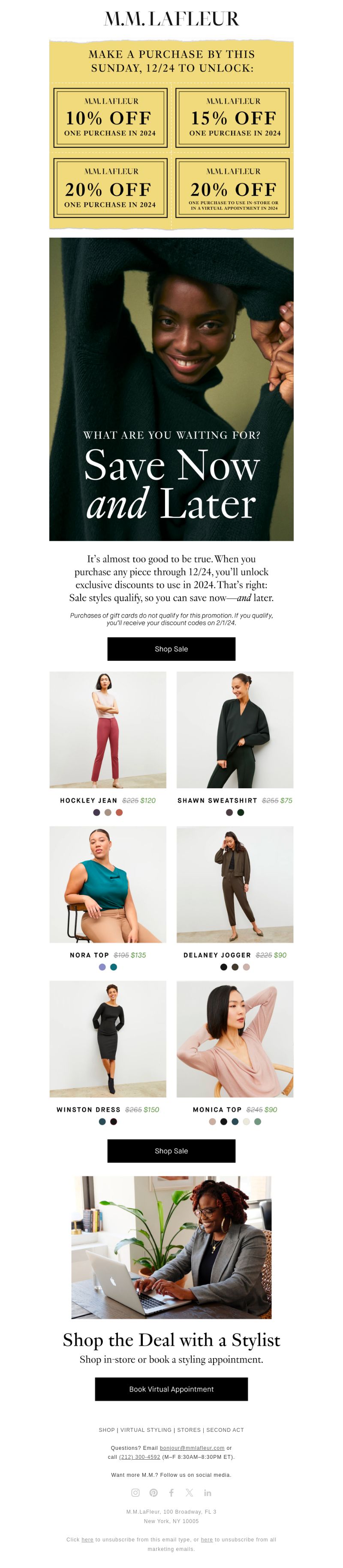This screenshot has width=343, height=1568.
Task: Open VIRTUAL STYLING footer link
Action: (146, 1430)
